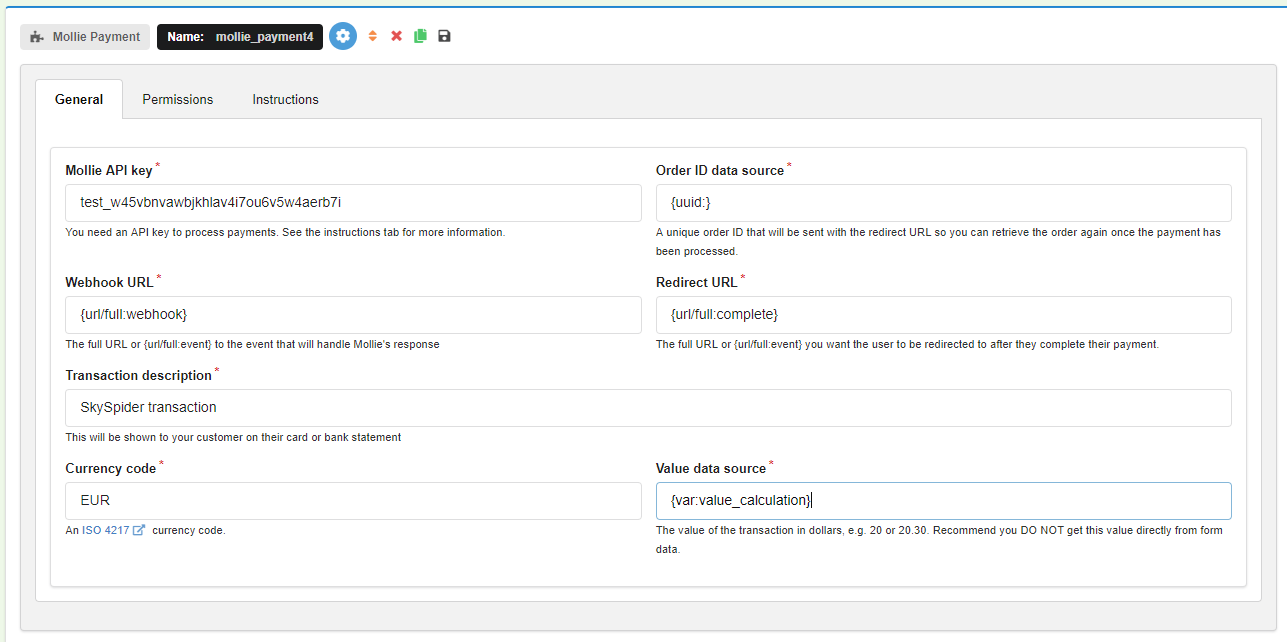This screenshot has width=1287, height=642.
Task: Click into the Webhook URL field
Action: (x=353, y=315)
